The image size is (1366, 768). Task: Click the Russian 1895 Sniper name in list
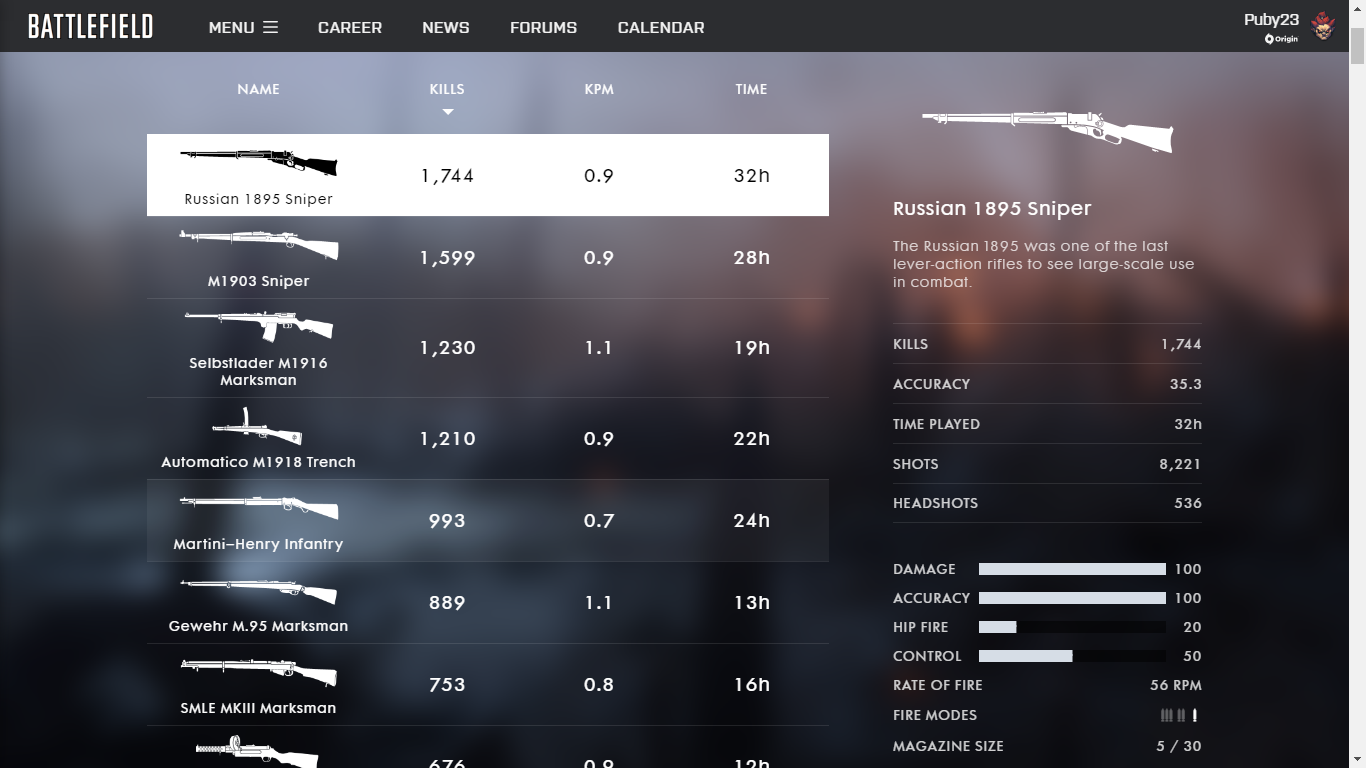(258, 199)
